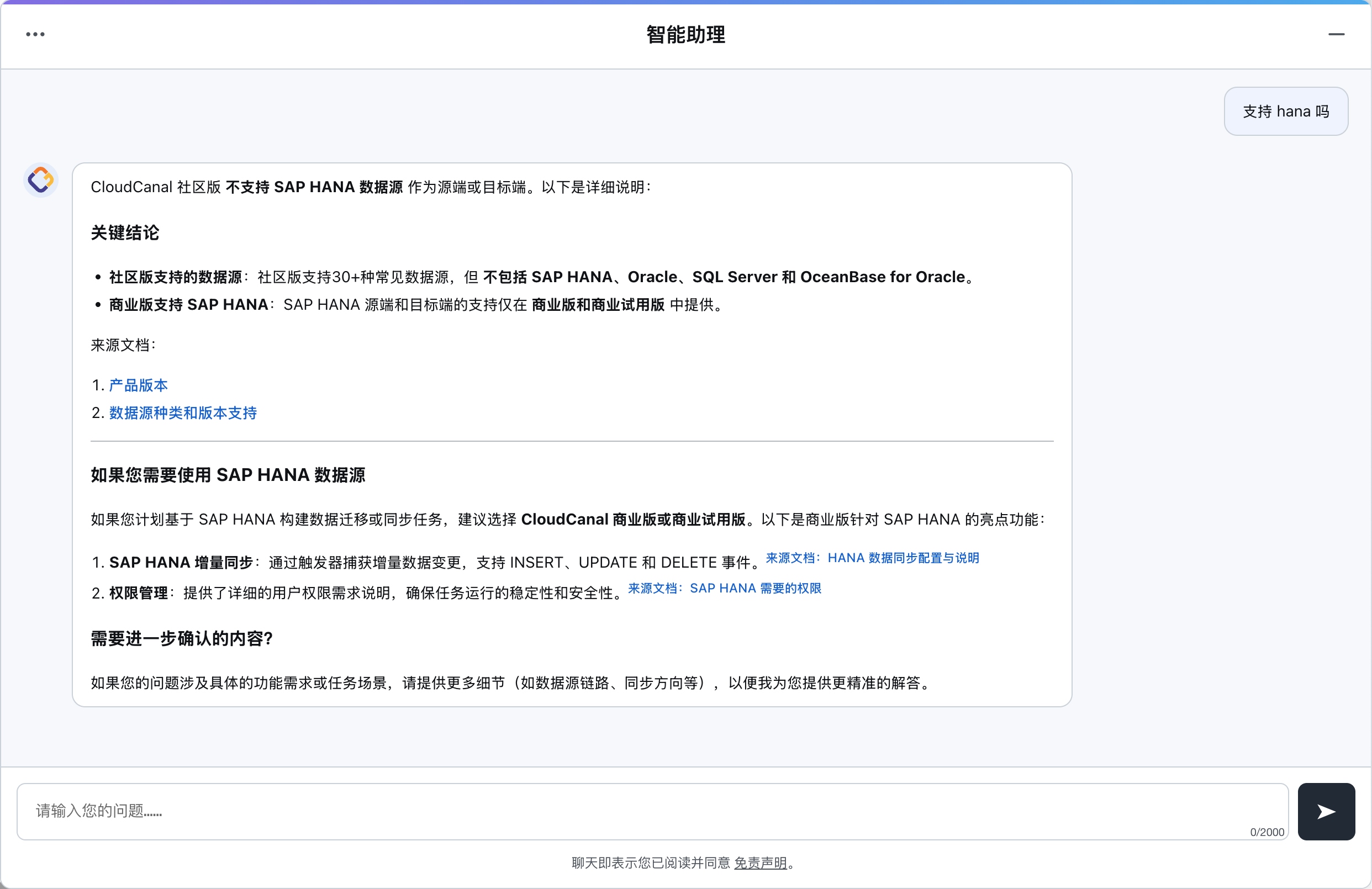This screenshot has height=889, width=1372.
Task: Open the 产品版本 source document link
Action: (138, 385)
